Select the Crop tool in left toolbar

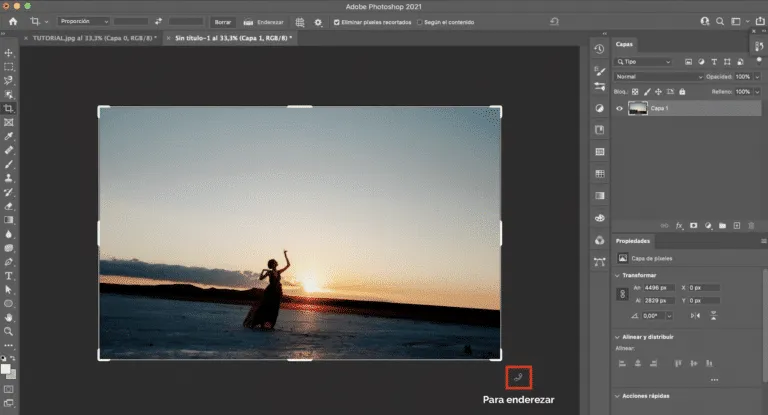[x=8, y=108]
